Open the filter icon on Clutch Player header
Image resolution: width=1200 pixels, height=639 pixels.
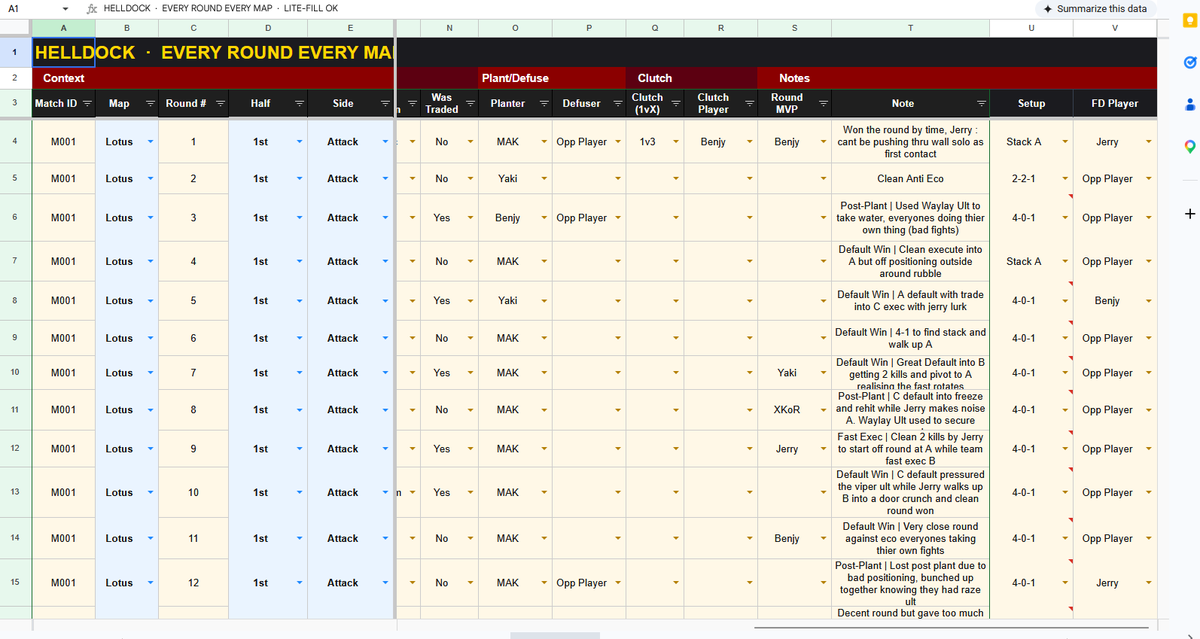748,103
